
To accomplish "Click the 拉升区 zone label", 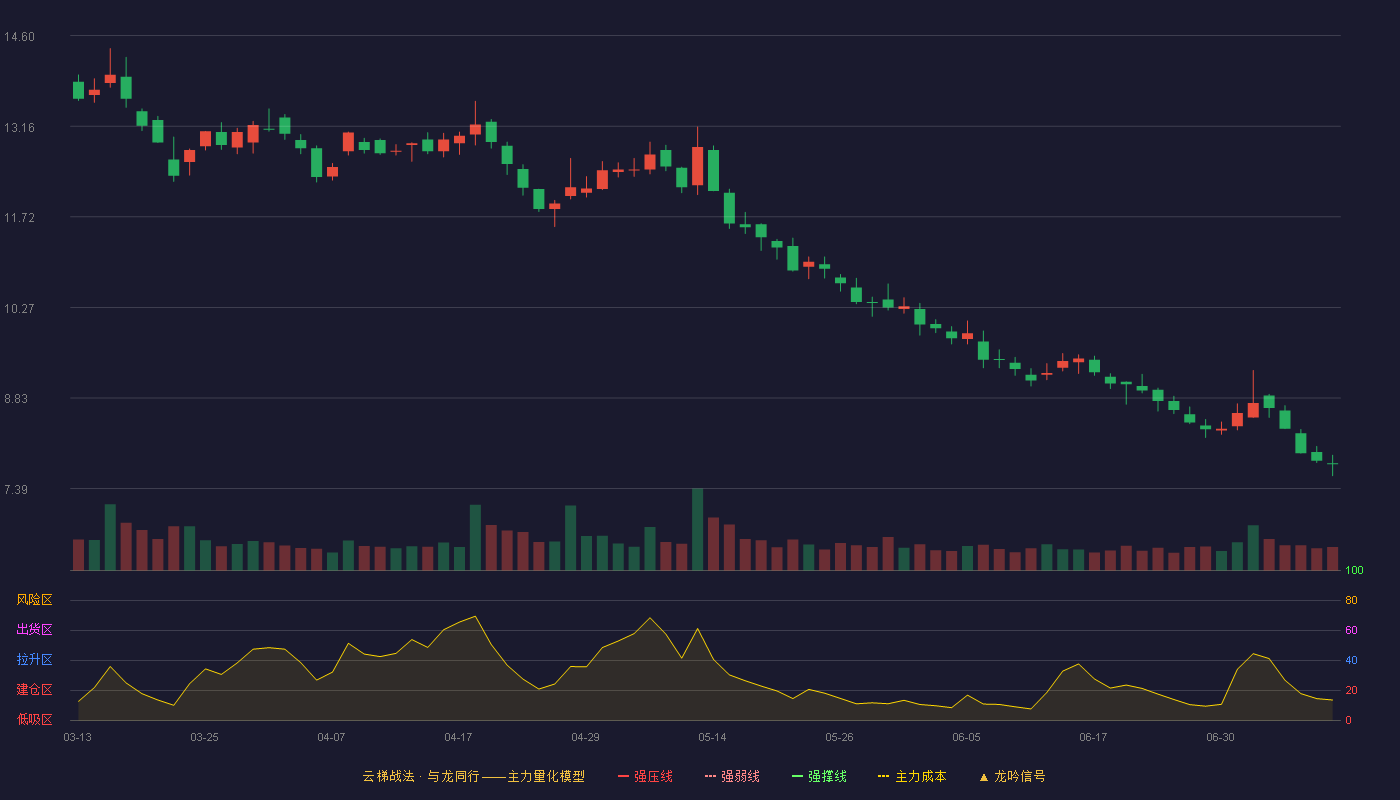I will point(34,660).
